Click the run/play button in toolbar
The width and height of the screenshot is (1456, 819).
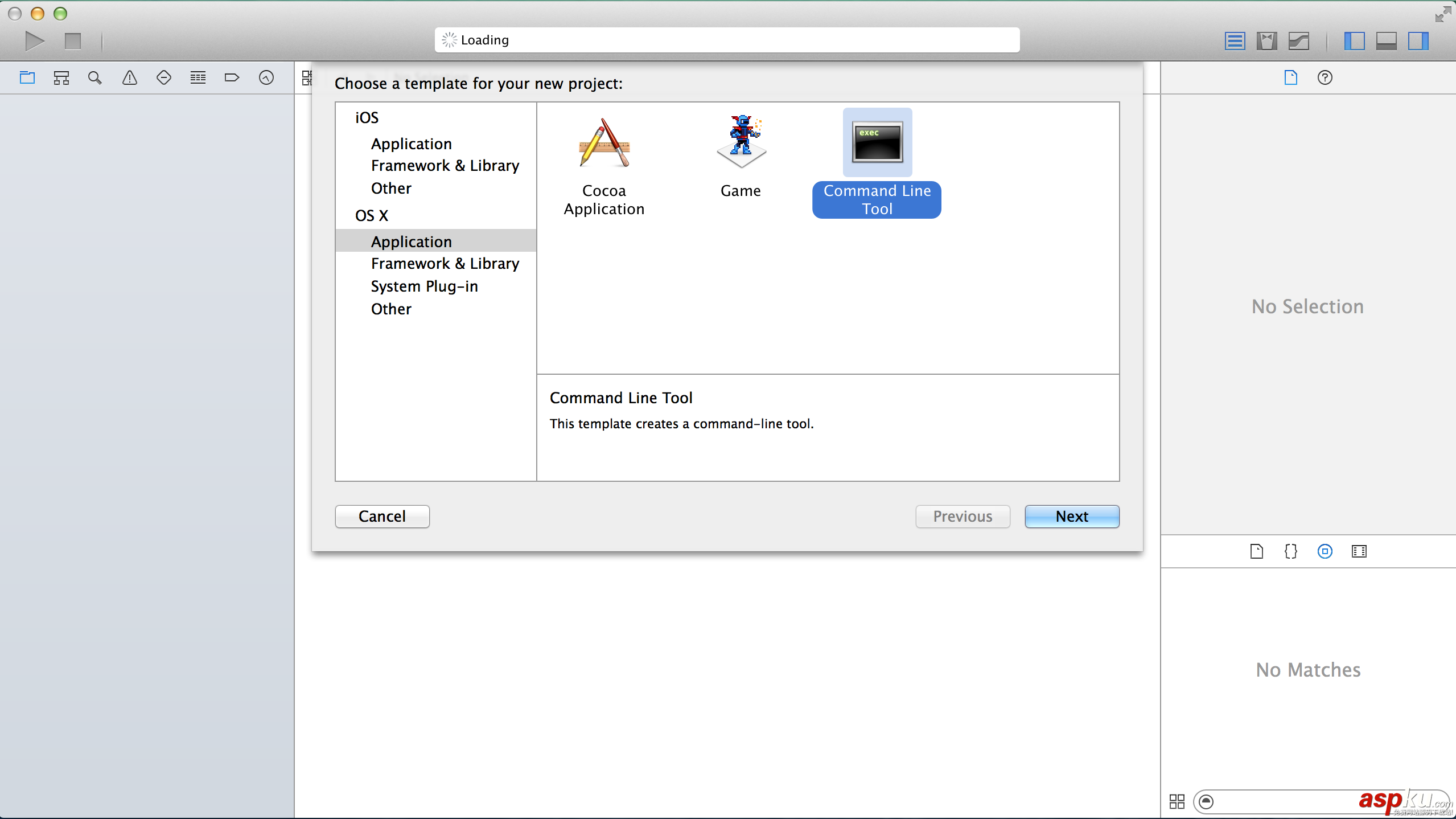pyautogui.click(x=34, y=40)
